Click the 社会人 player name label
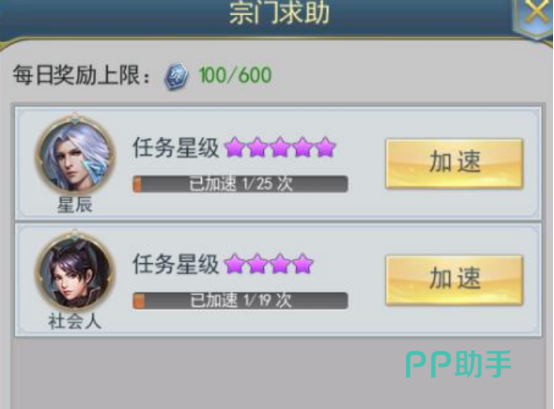Viewport: 554px width, 409px height. [x=75, y=322]
